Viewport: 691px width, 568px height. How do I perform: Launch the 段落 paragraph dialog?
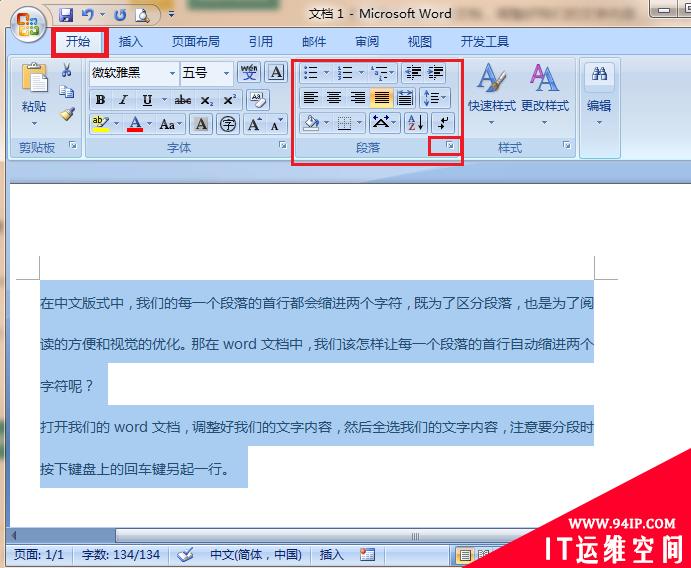coord(450,145)
